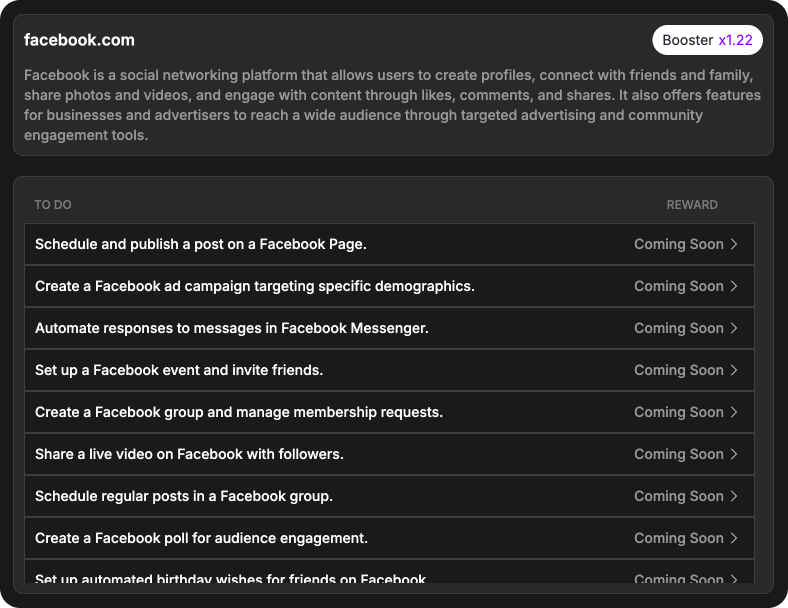Click the Booster x1.22 badge
Viewport: 788px width, 608px height.
707,40
